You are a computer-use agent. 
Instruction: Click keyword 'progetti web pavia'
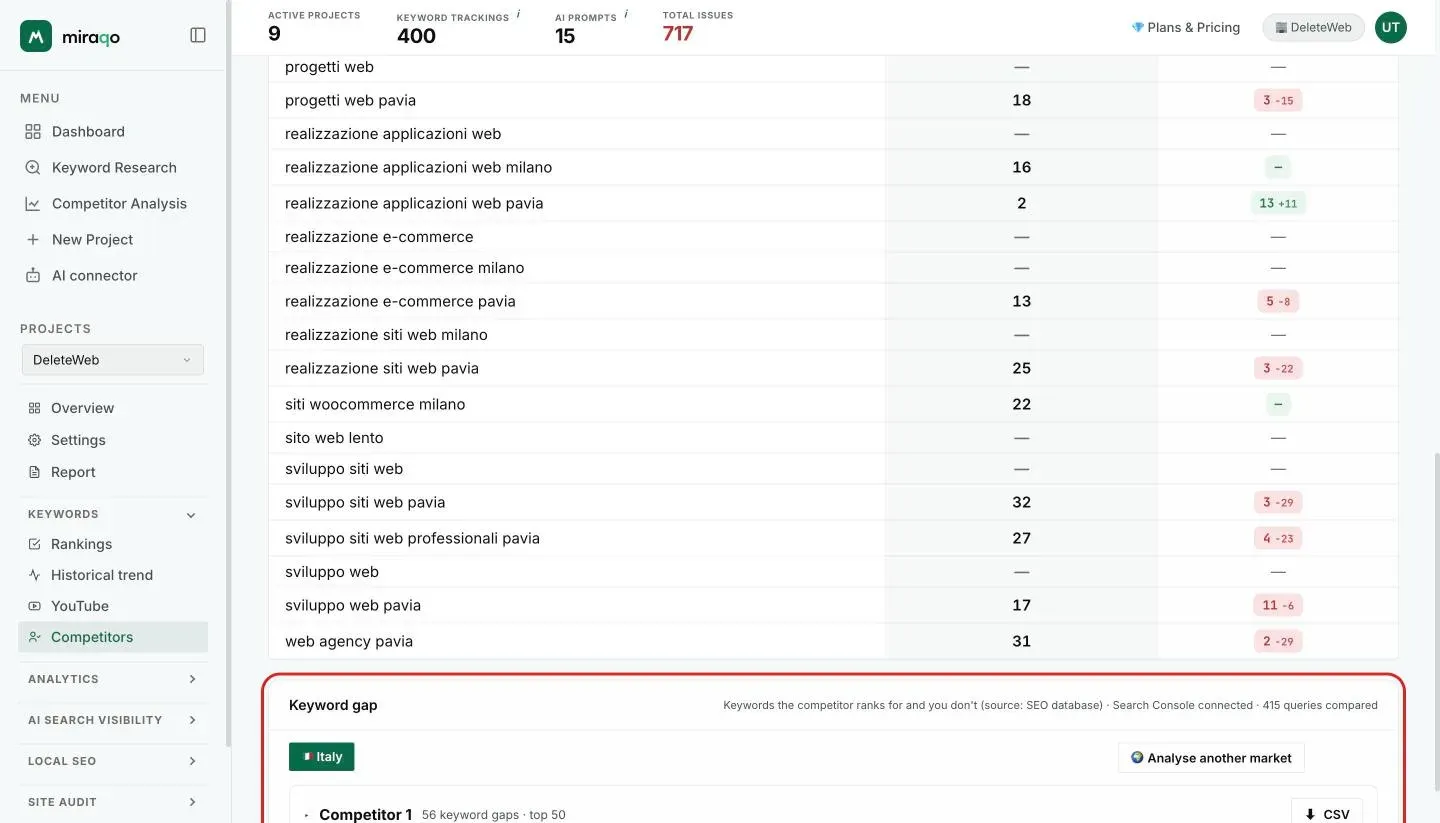point(350,100)
